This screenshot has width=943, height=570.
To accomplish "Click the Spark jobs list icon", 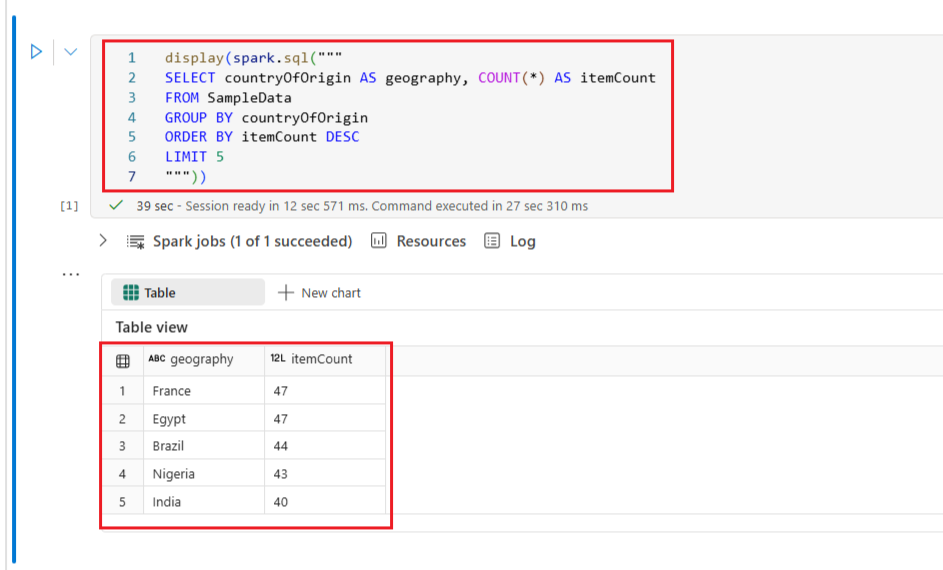I will tap(135, 242).
